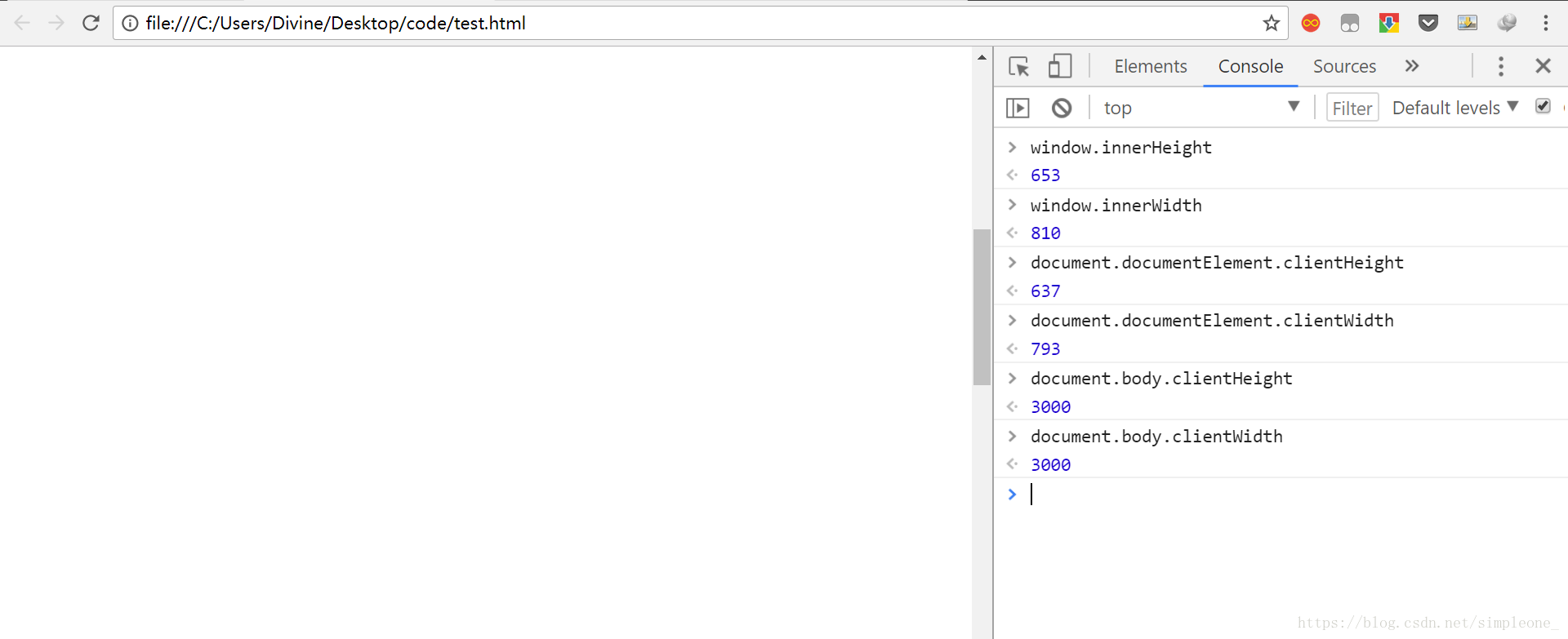Viewport: 1568px width, 639px height.
Task: Click the scrollbar up arrow
Action: [982, 57]
